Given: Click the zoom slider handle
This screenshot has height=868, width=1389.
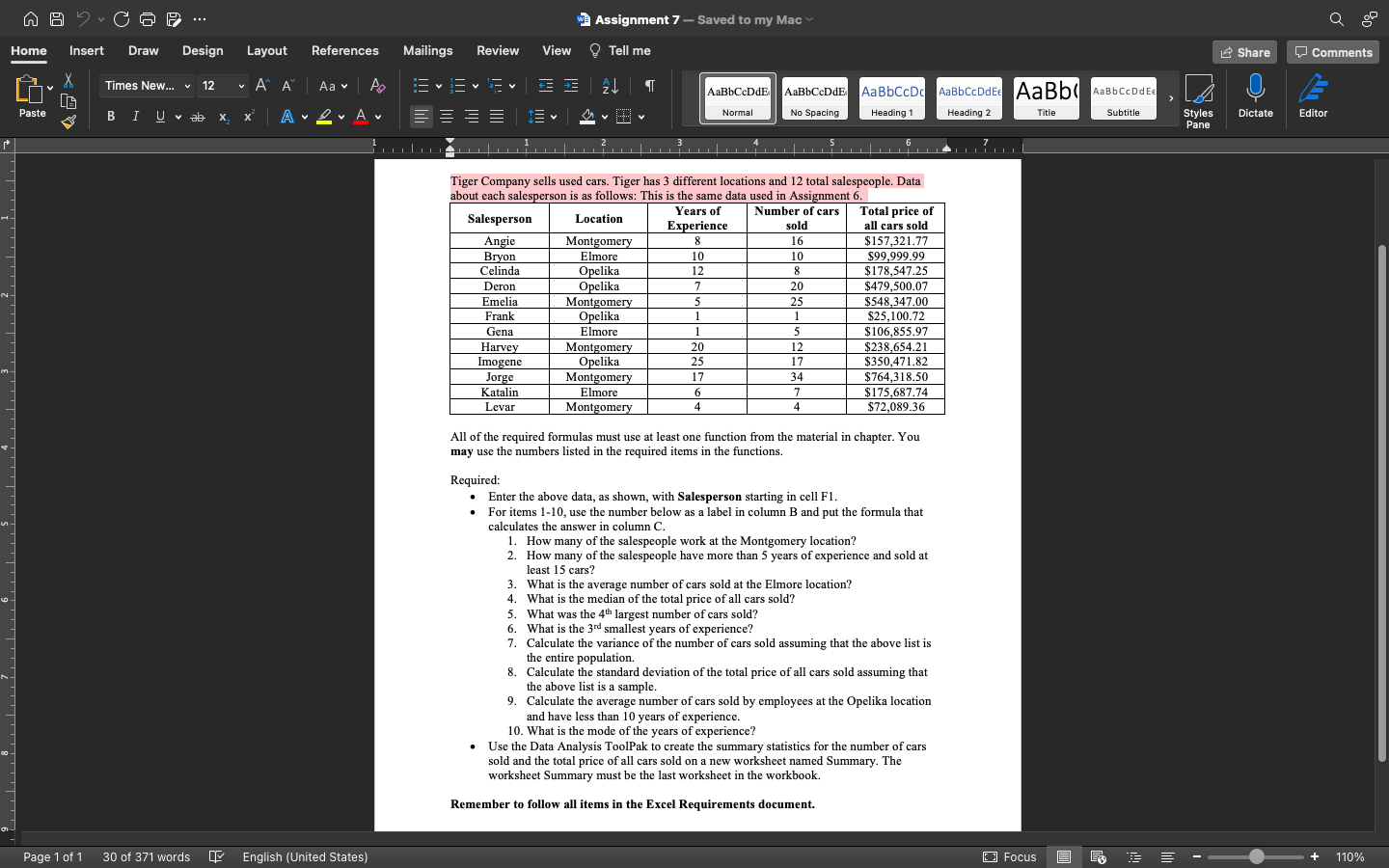Looking at the screenshot, I should click(x=1256, y=856).
